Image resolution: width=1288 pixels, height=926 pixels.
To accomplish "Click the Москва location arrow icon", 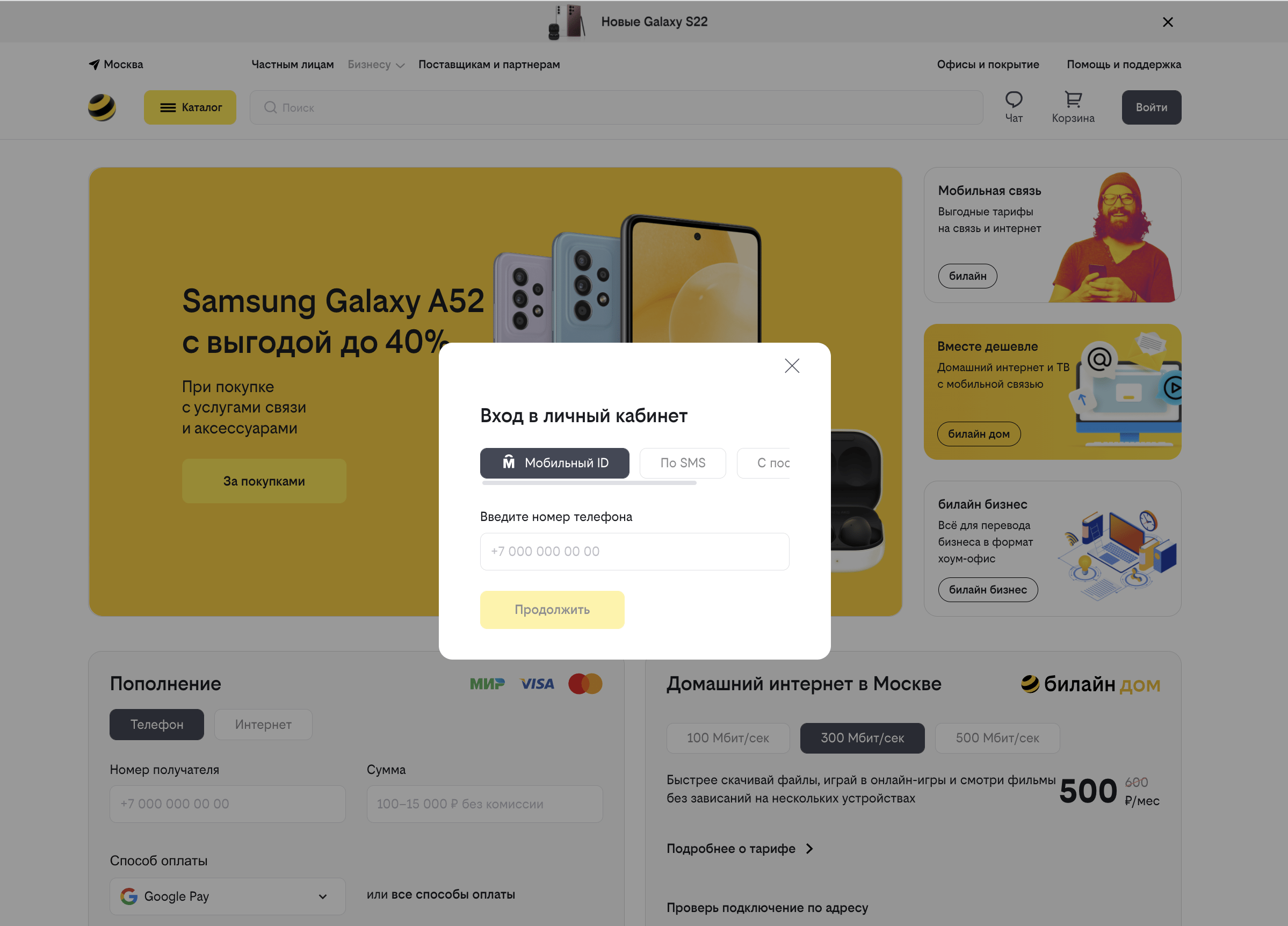I will pyautogui.click(x=95, y=64).
